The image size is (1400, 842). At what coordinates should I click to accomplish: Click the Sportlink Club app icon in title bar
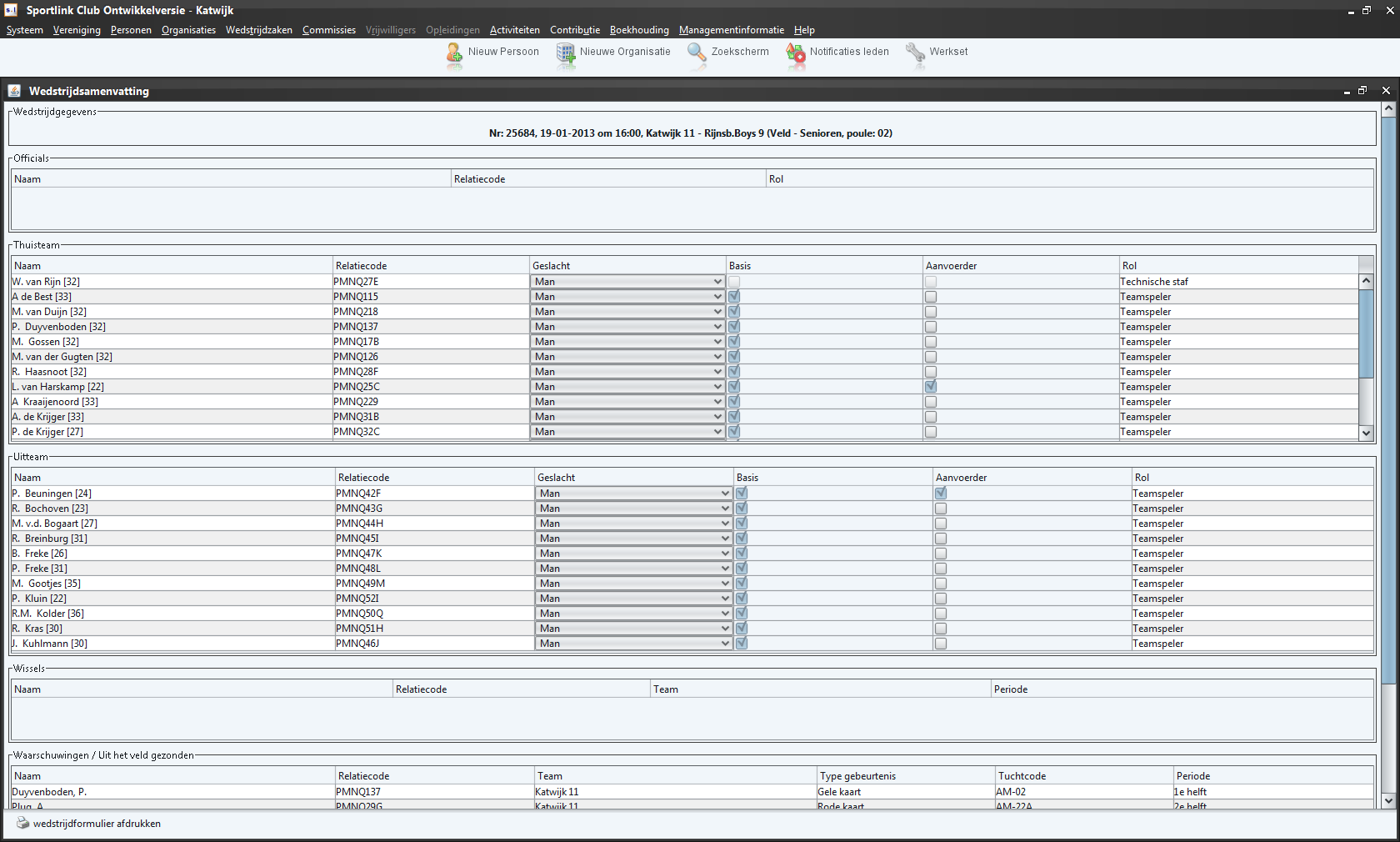(x=11, y=10)
